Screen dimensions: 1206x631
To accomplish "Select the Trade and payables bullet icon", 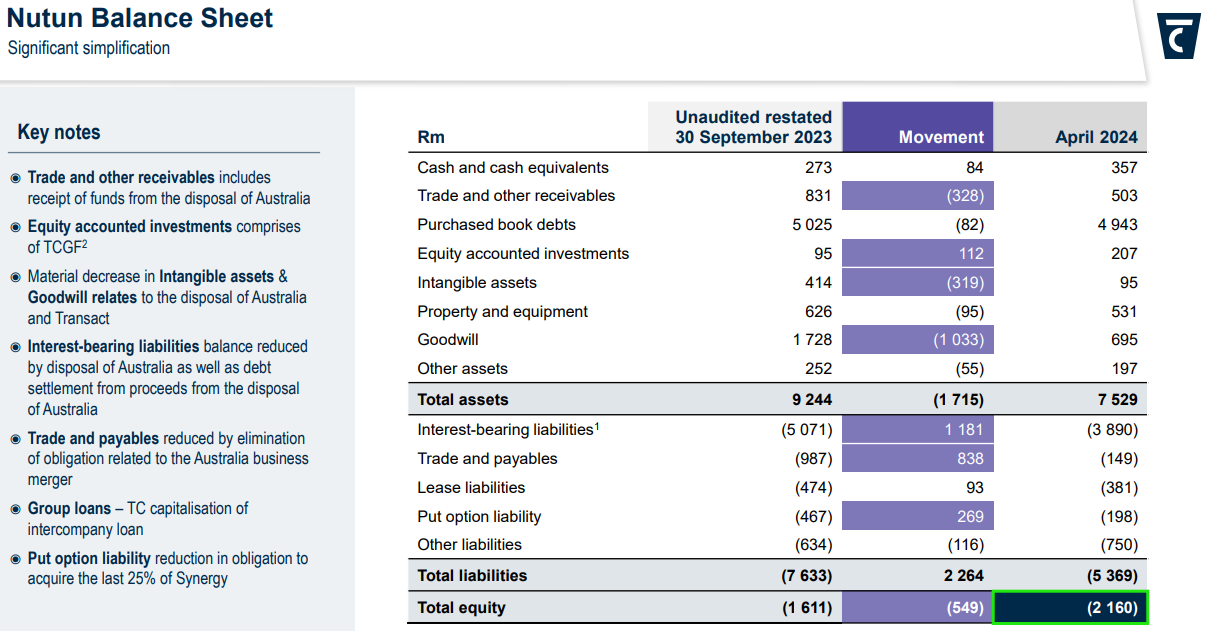I will tap(14, 438).
